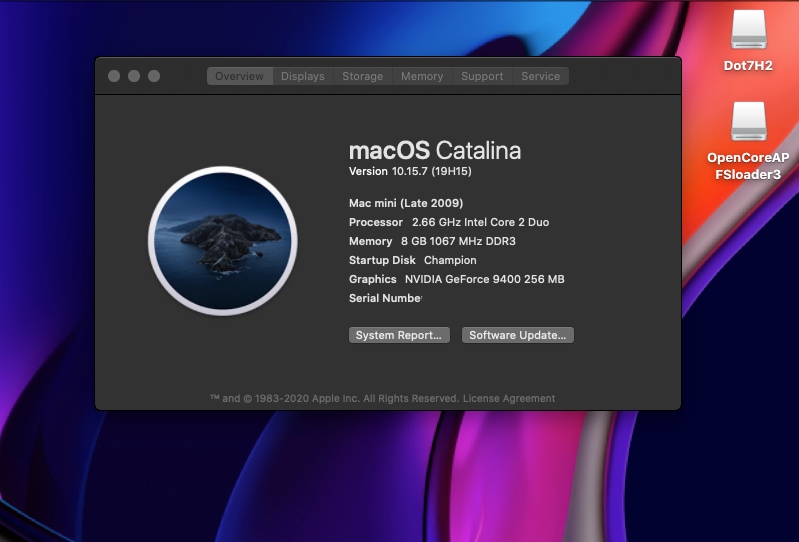
Task: Switch to the Displays tab
Action: [x=303, y=76]
